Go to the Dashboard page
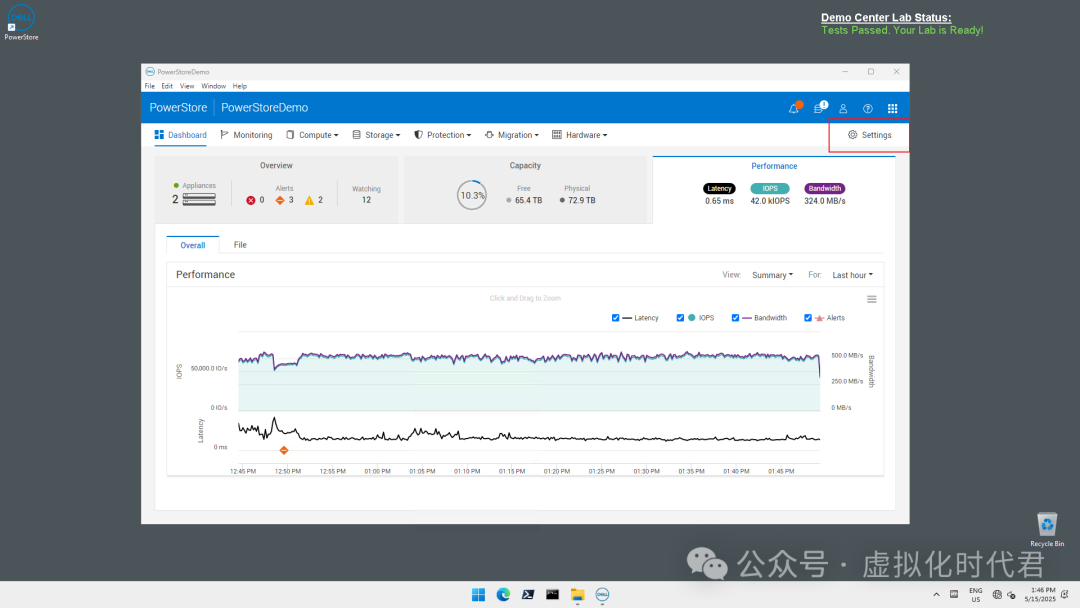 [180, 135]
